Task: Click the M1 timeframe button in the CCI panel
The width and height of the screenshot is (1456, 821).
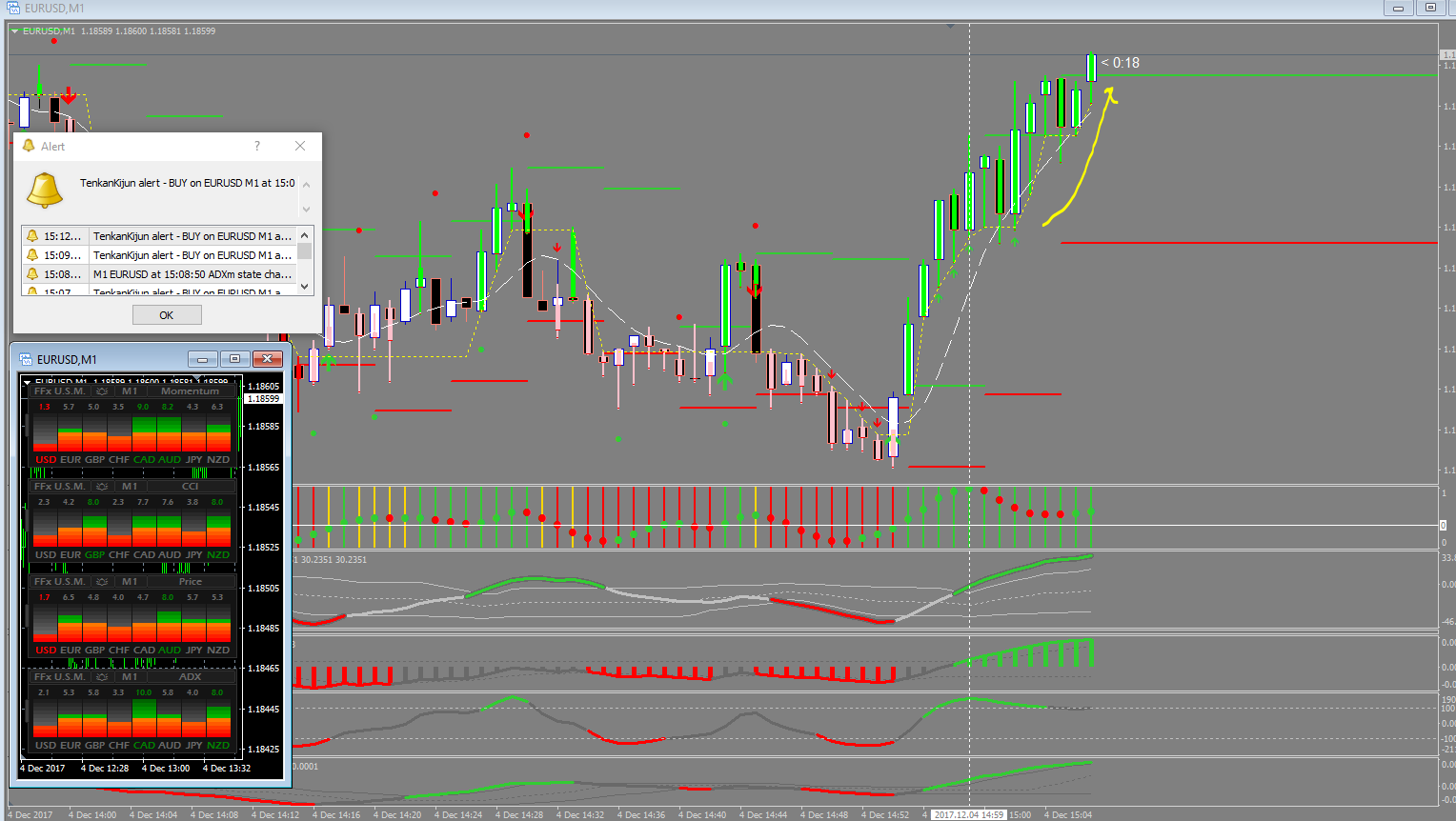Action: [x=130, y=487]
